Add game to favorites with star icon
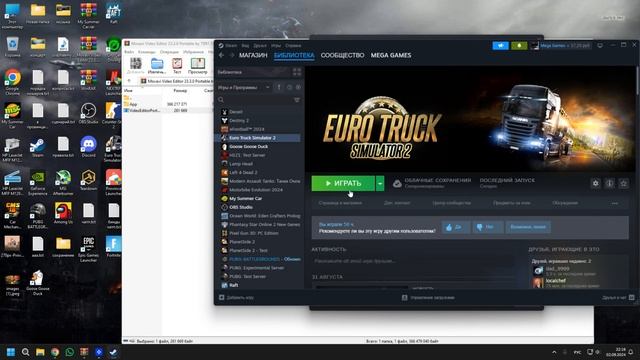The width and height of the screenshot is (640, 360). [x=623, y=183]
